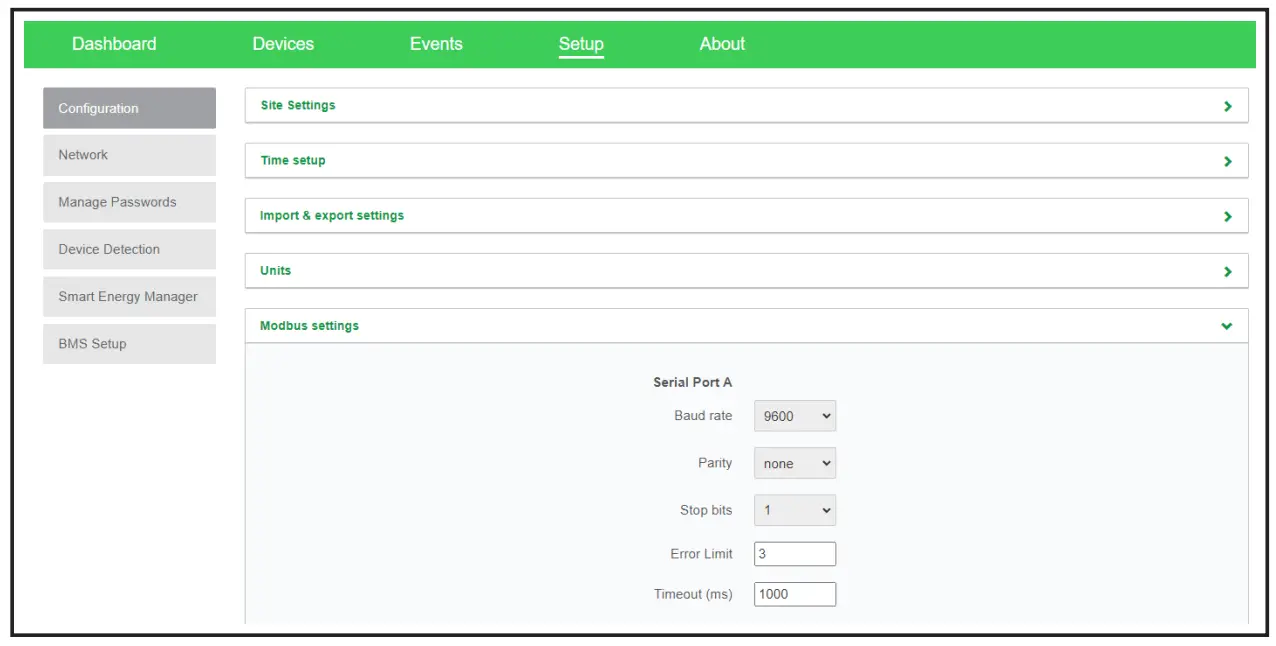Open the About page
Image resolution: width=1276 pixels, height=646 pixels.
coord(721,44)
